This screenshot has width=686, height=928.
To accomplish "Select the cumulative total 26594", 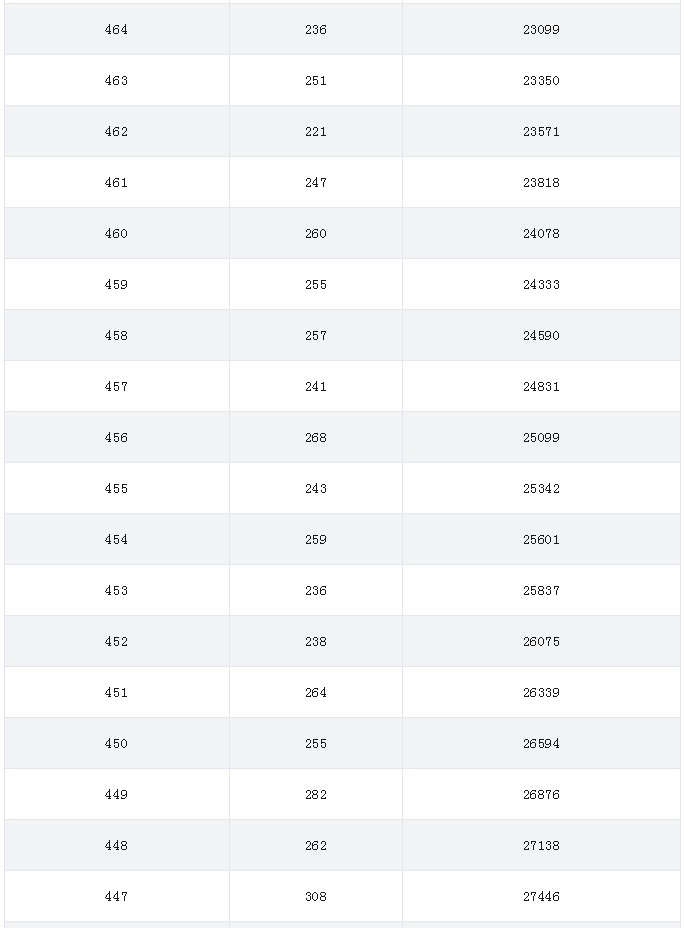I will pos(541,743).
